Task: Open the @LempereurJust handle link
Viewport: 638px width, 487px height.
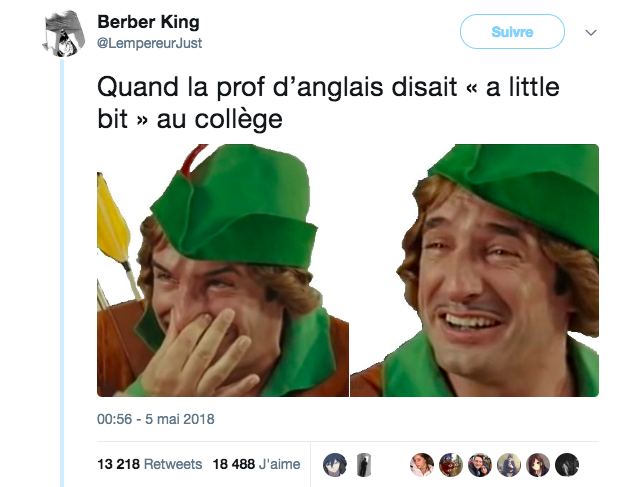Action: 149,43
